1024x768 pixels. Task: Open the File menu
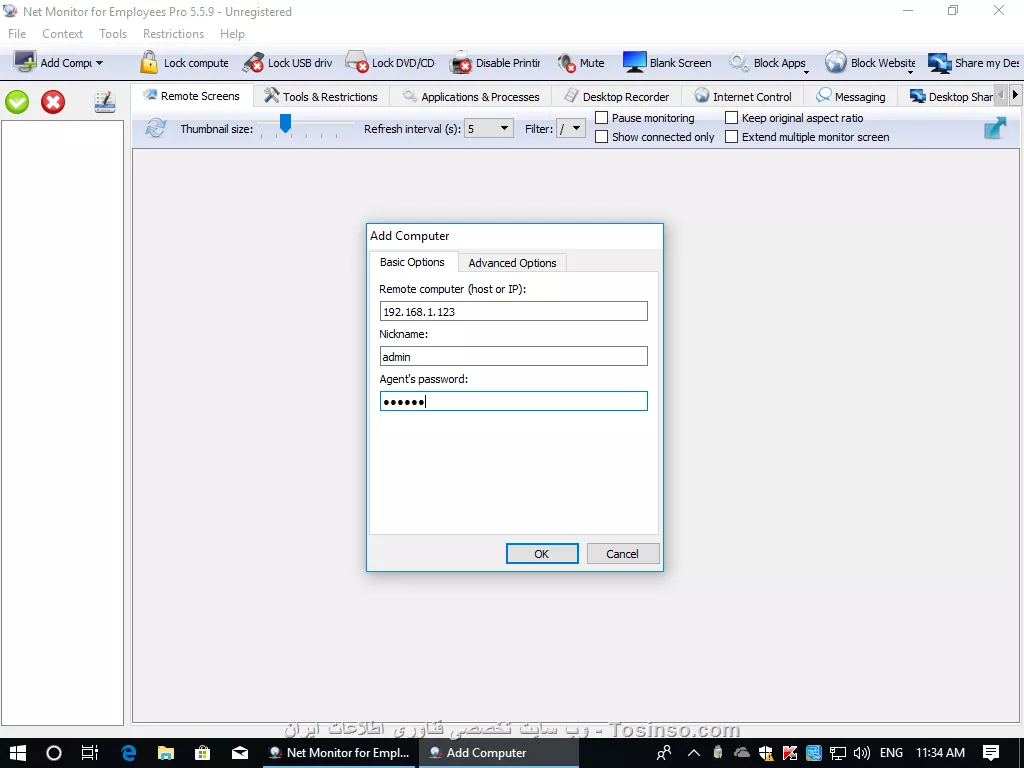tap(17, 34)
